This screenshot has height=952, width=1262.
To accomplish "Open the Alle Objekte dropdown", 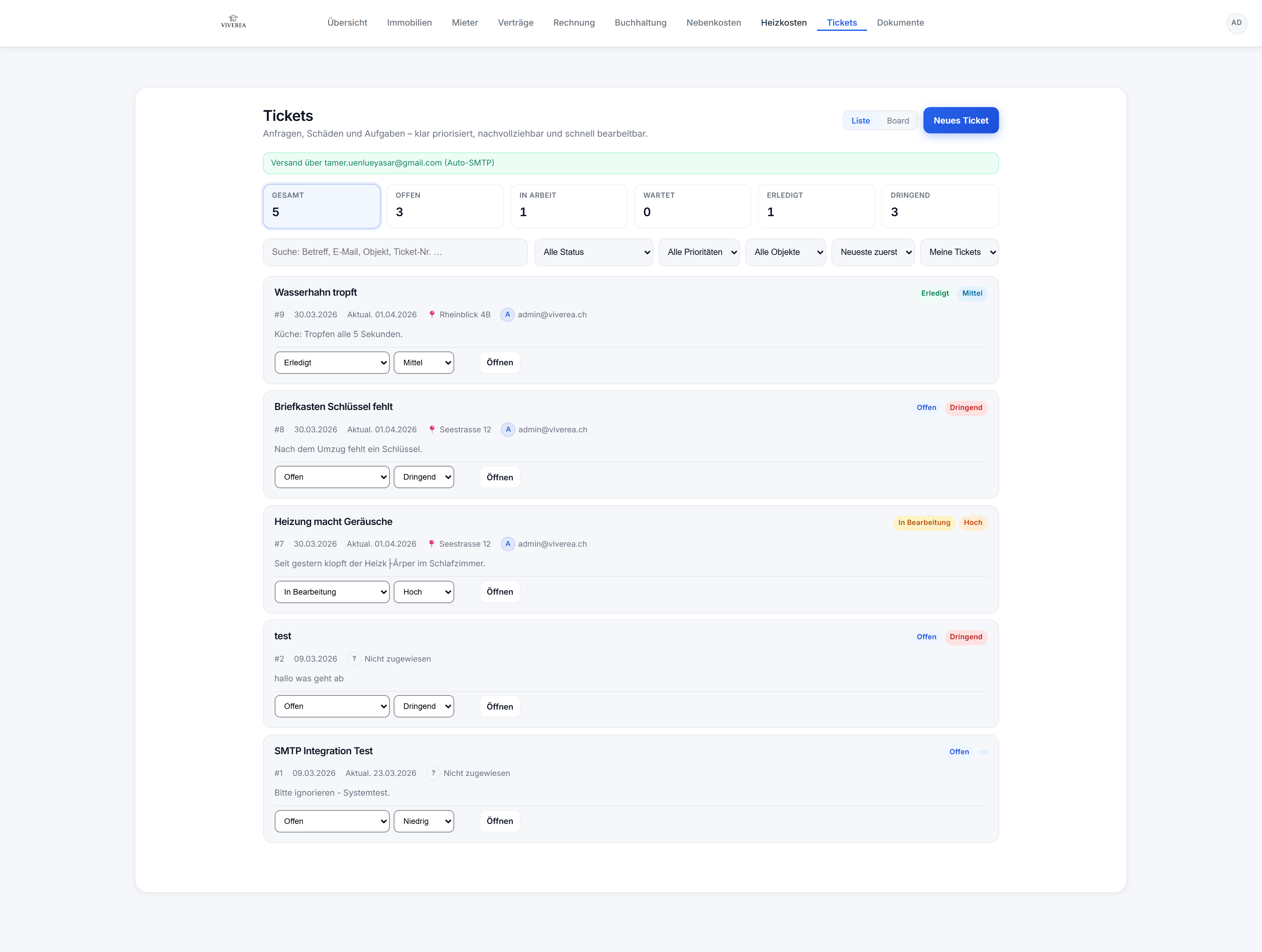I will [x=785, y=252].
